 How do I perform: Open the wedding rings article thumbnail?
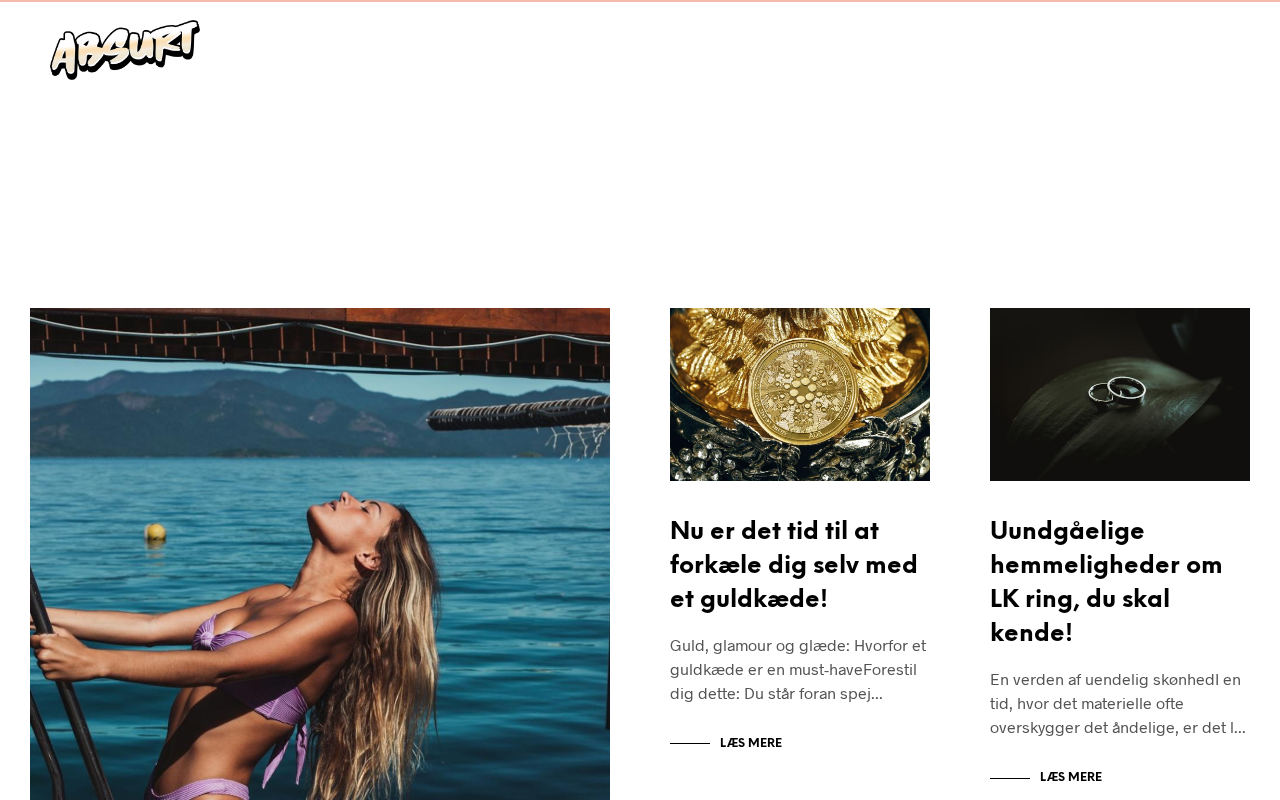pos(1120,394)
